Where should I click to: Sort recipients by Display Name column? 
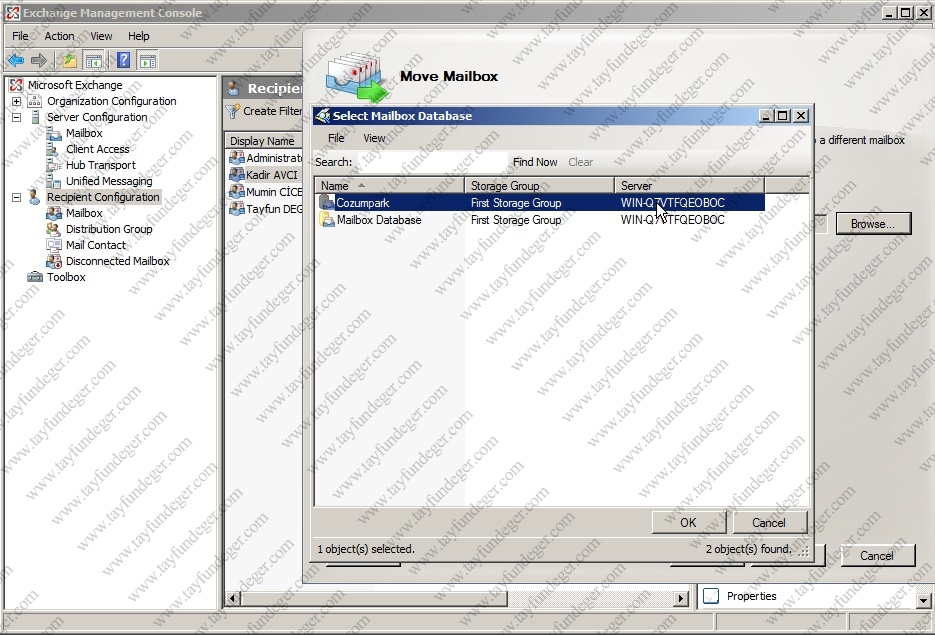coord(264,141)
